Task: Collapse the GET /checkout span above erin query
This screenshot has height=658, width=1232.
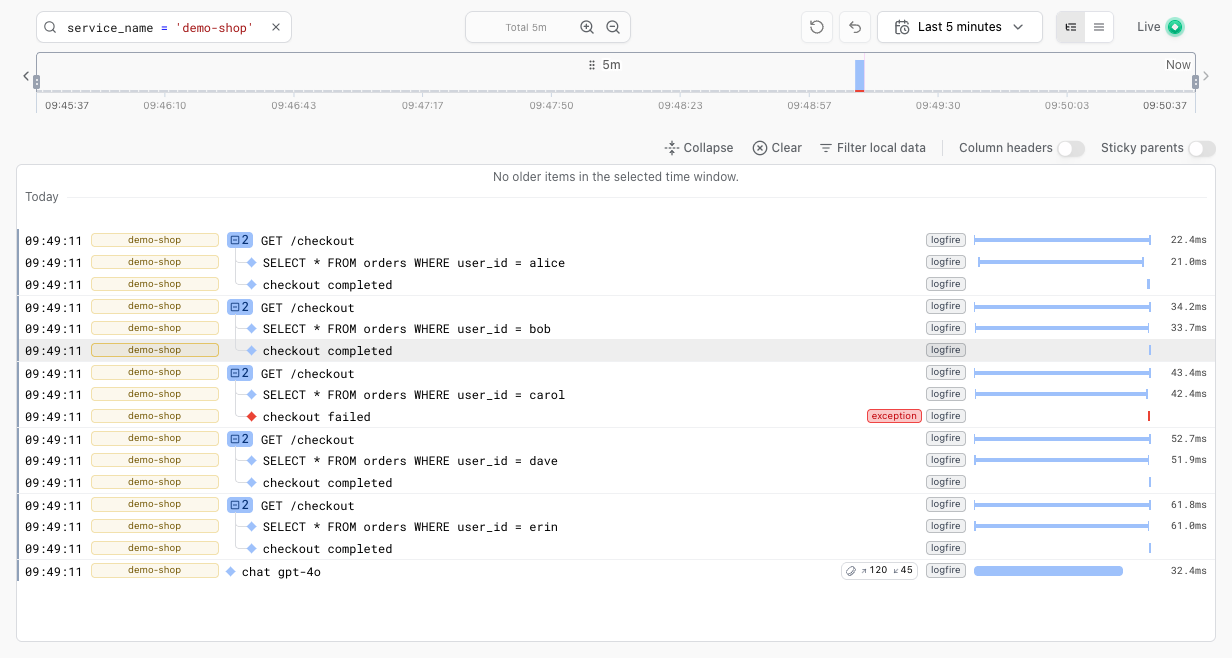Action: (x=240, y=505)
